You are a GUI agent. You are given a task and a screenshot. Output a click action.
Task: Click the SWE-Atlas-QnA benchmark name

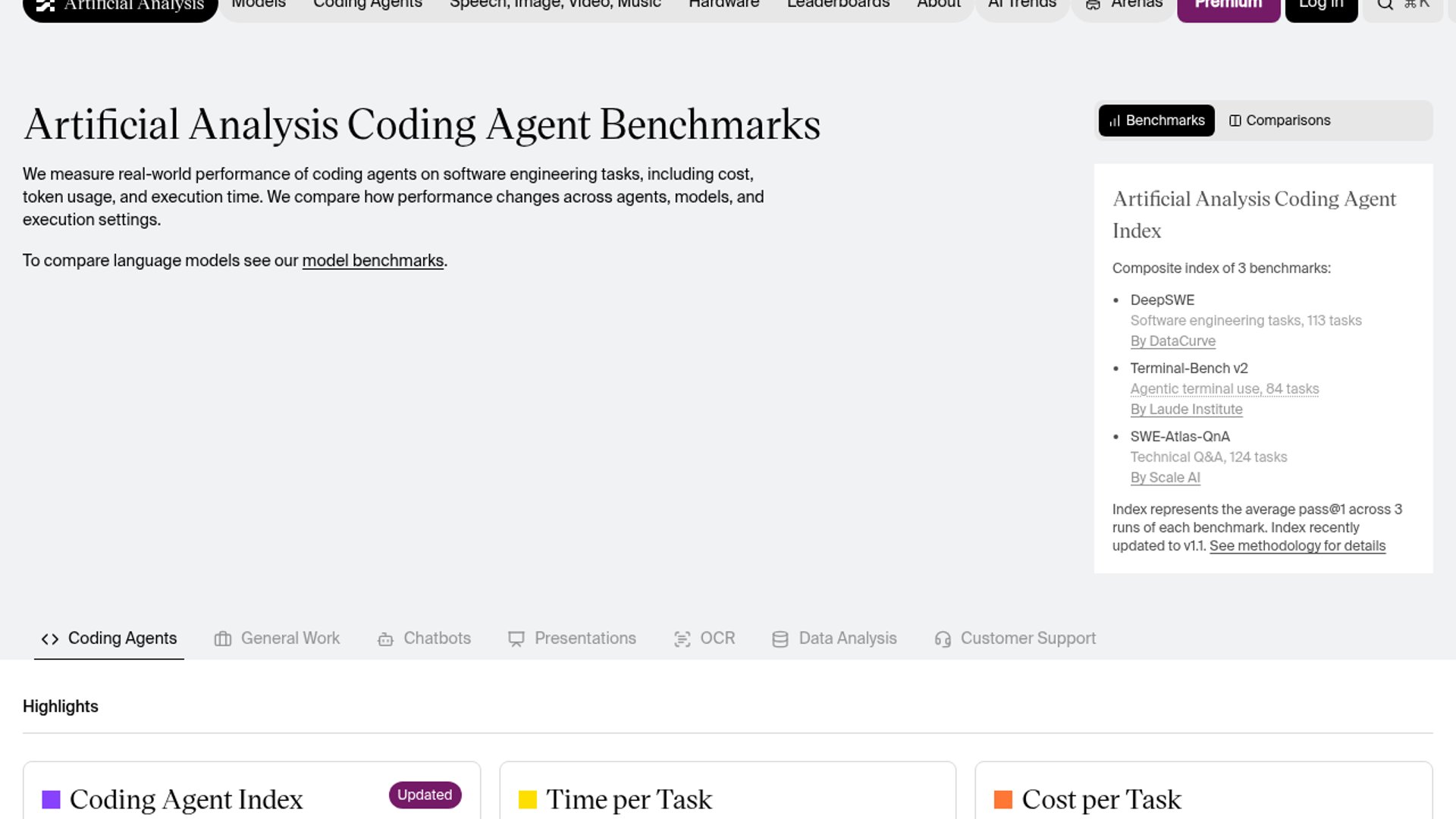tap(1179, 437)
